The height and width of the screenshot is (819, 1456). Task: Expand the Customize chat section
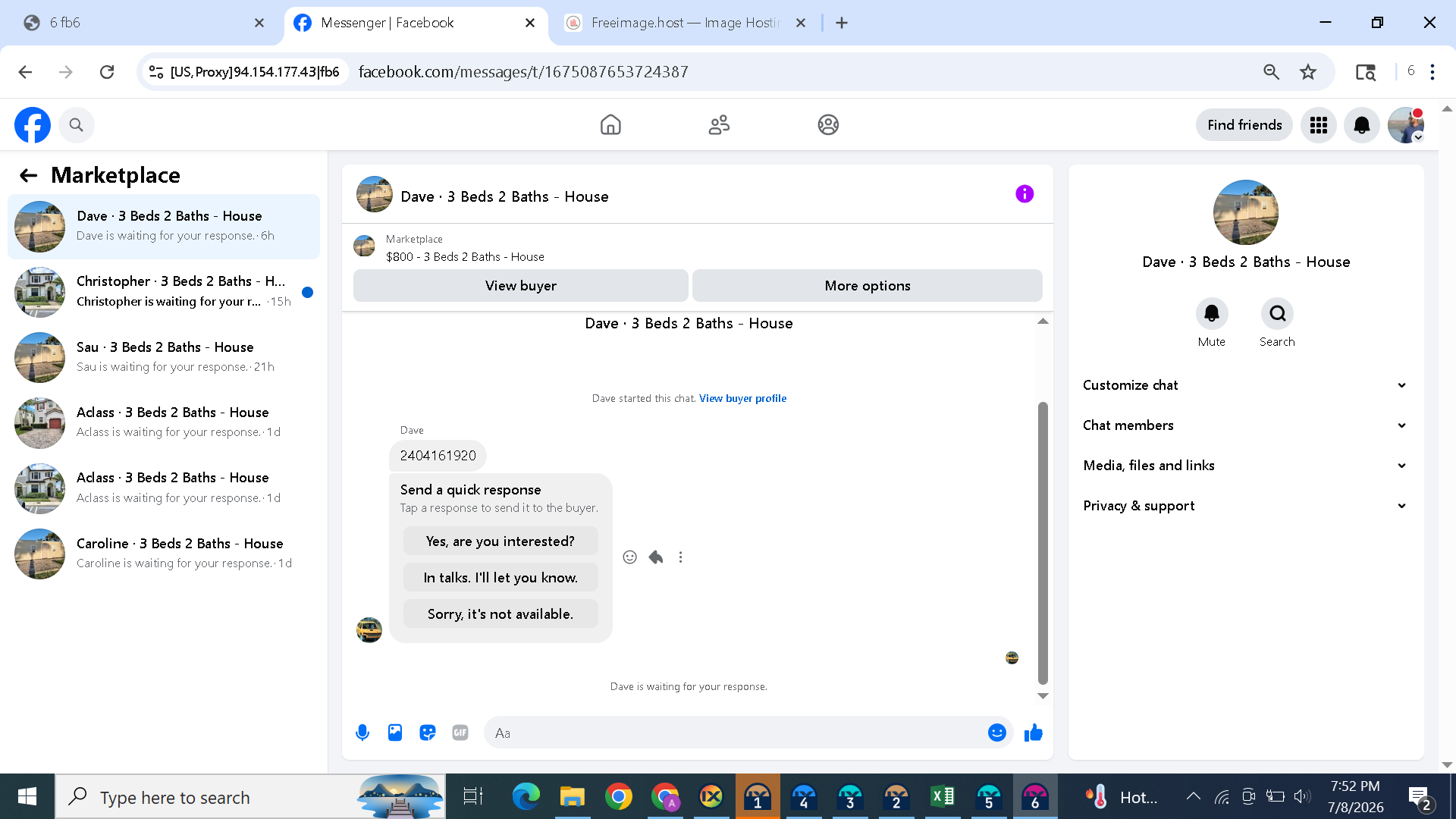[1245, 385]
